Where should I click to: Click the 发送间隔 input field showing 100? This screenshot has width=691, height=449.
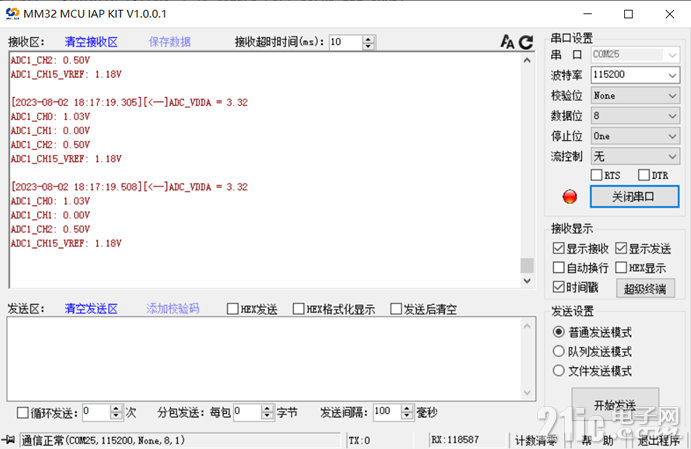click(387, 412)
